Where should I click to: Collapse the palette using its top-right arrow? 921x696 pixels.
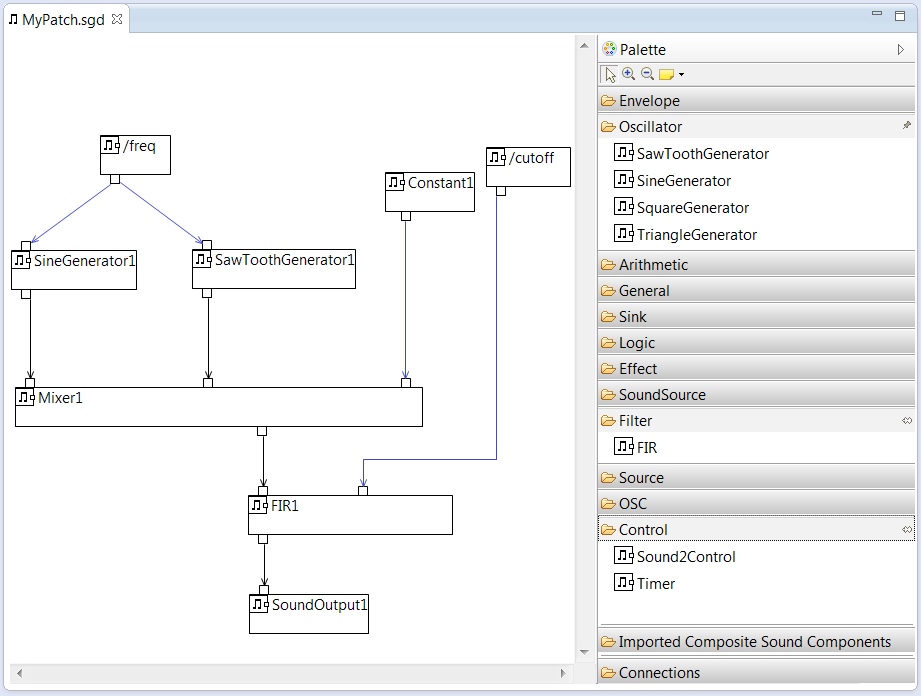click(902, 48)
